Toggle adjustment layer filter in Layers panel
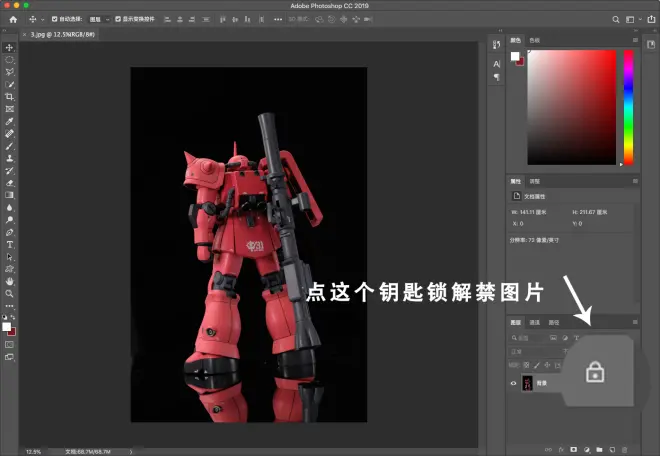This screenshot has height=456, width=660. coord(565,338)
